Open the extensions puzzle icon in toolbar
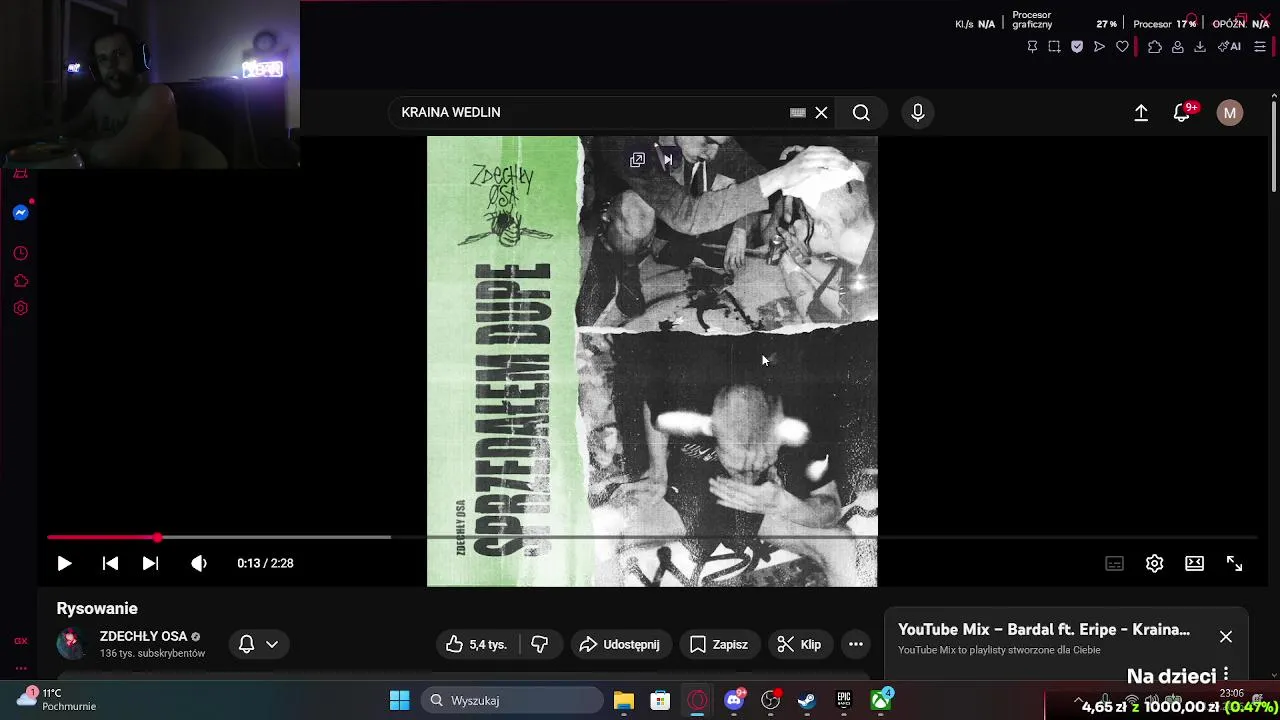 [1155, 47]
